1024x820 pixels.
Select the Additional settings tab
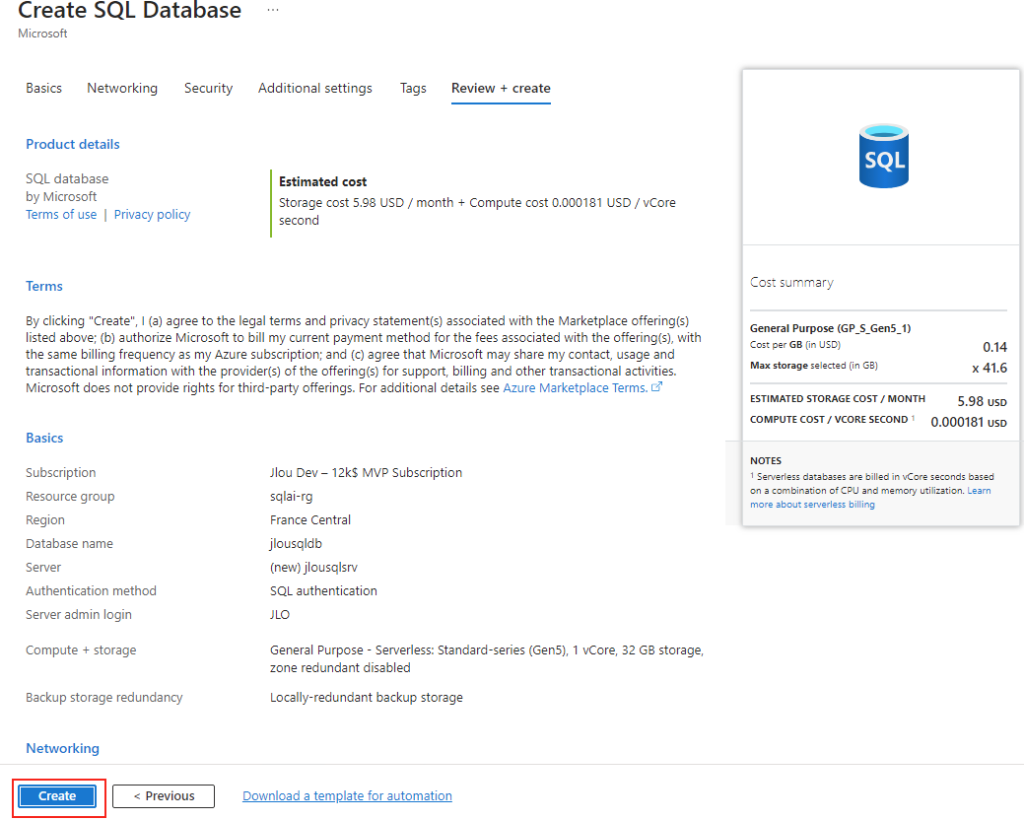(315, 88)
